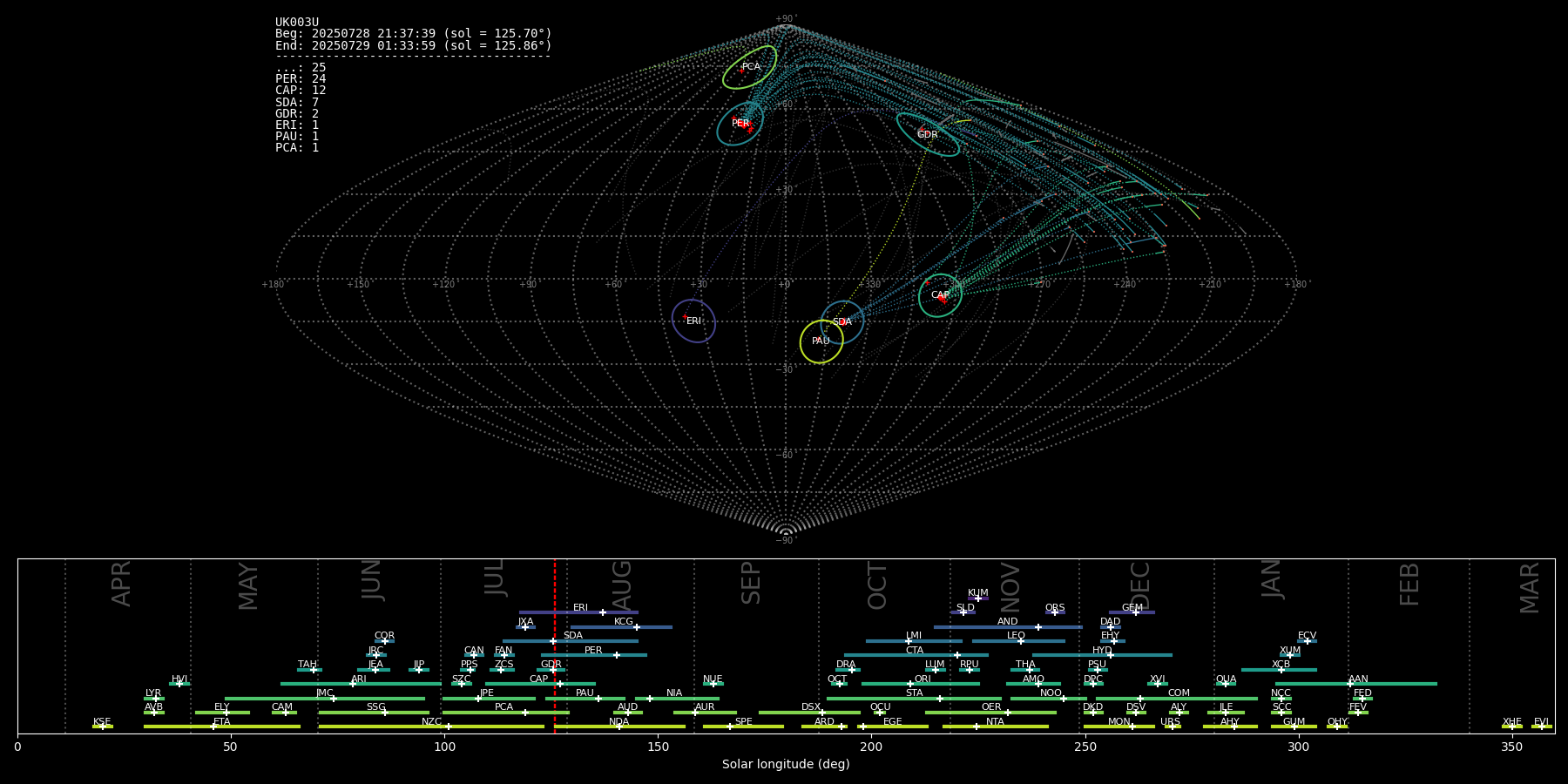This screenshot has height=784, width=1568.
Task: Select the x-axis tick label '150'
Action: tap(658, 747)
